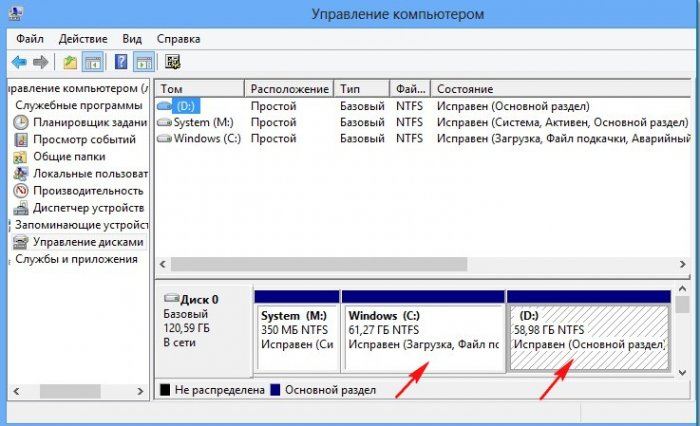Open the Справка menu
The height and width of the screenshot is (426, 700).
[x=178, y=38]
